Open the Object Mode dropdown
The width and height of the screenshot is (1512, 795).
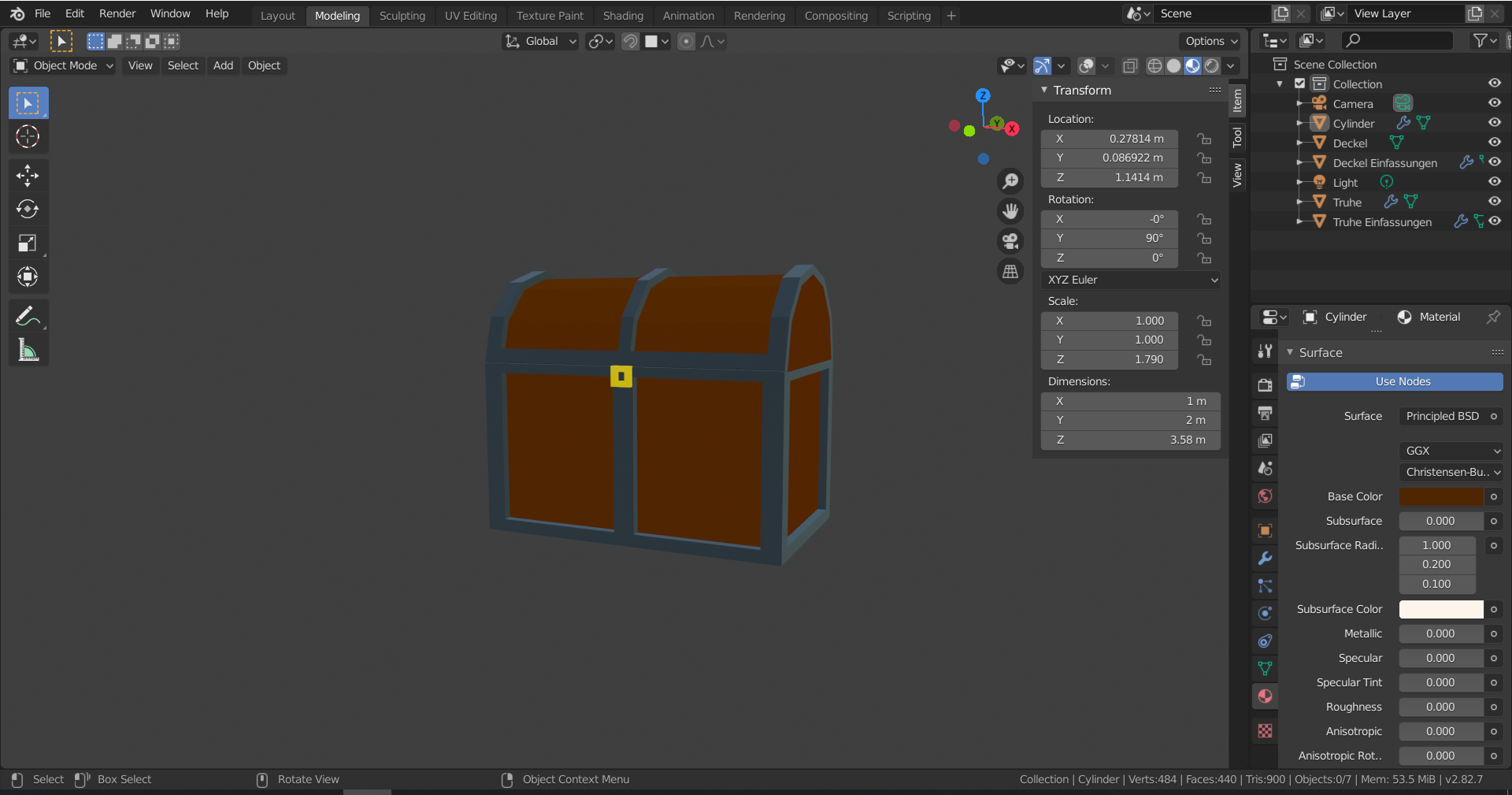point(65,65)
